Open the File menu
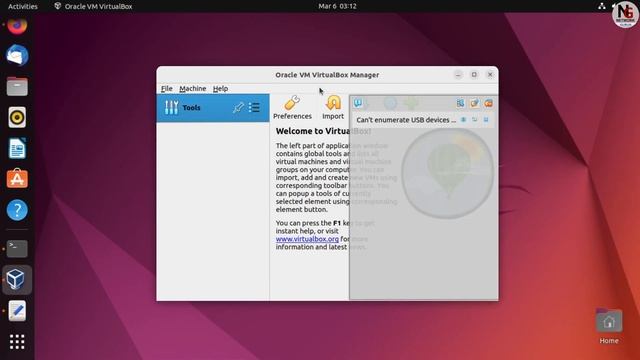The width and height of the screenshot is (640, 360). pyautogui.click(x=167, y=89)
